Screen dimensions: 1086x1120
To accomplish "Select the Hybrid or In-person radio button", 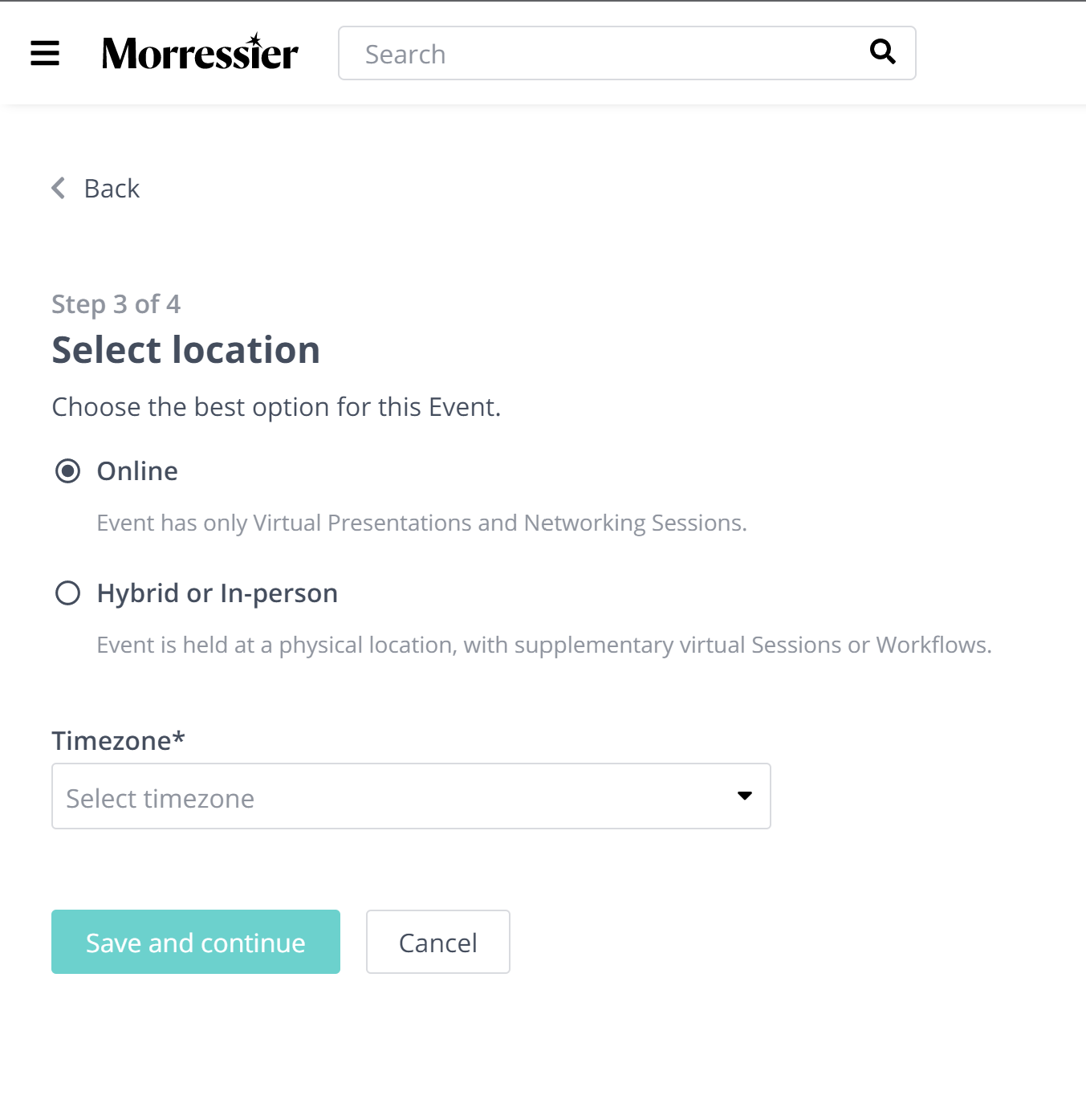I will [x=68, y=593].
